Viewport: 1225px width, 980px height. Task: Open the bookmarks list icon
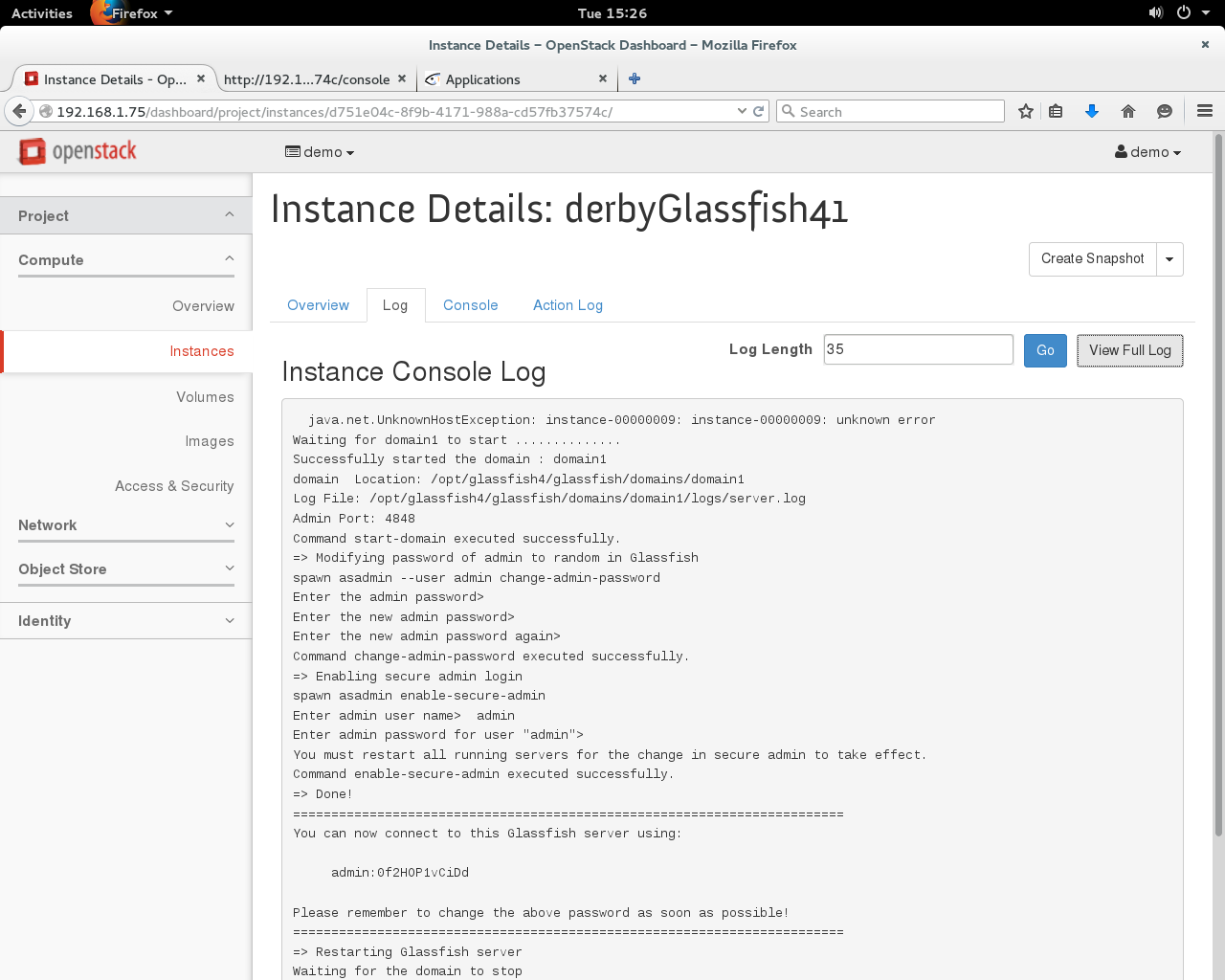[1056, 111]
